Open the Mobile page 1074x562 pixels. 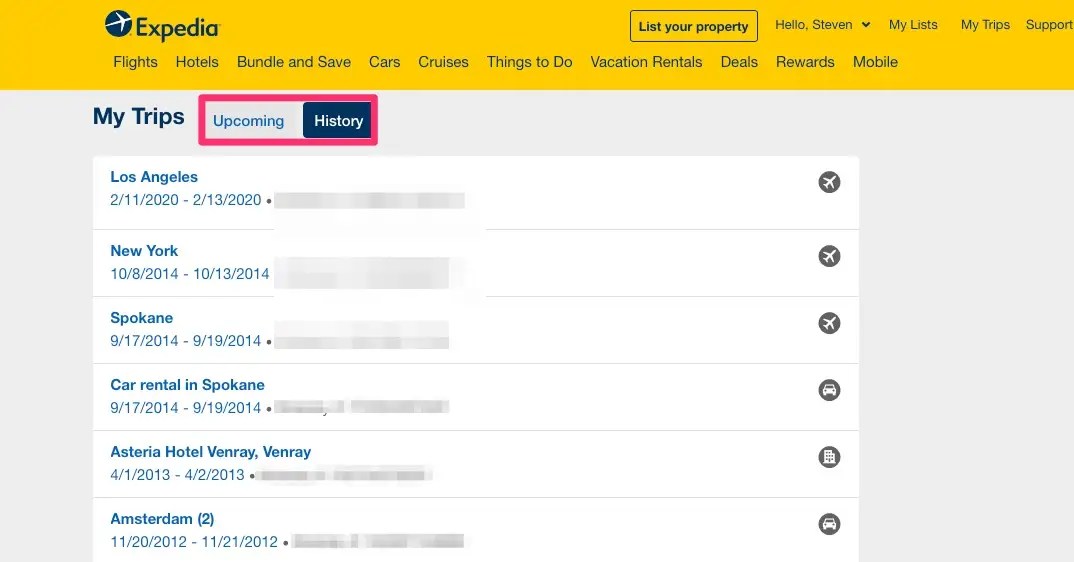click(x=875, y=62)
